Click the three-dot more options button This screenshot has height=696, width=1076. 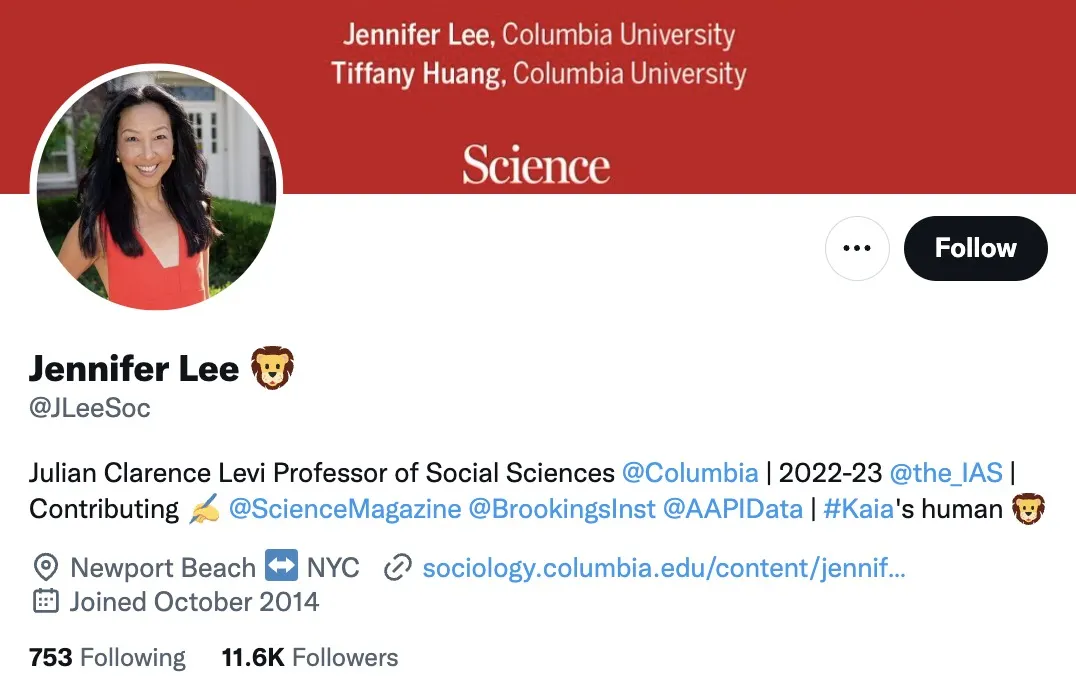click(857, 248)
